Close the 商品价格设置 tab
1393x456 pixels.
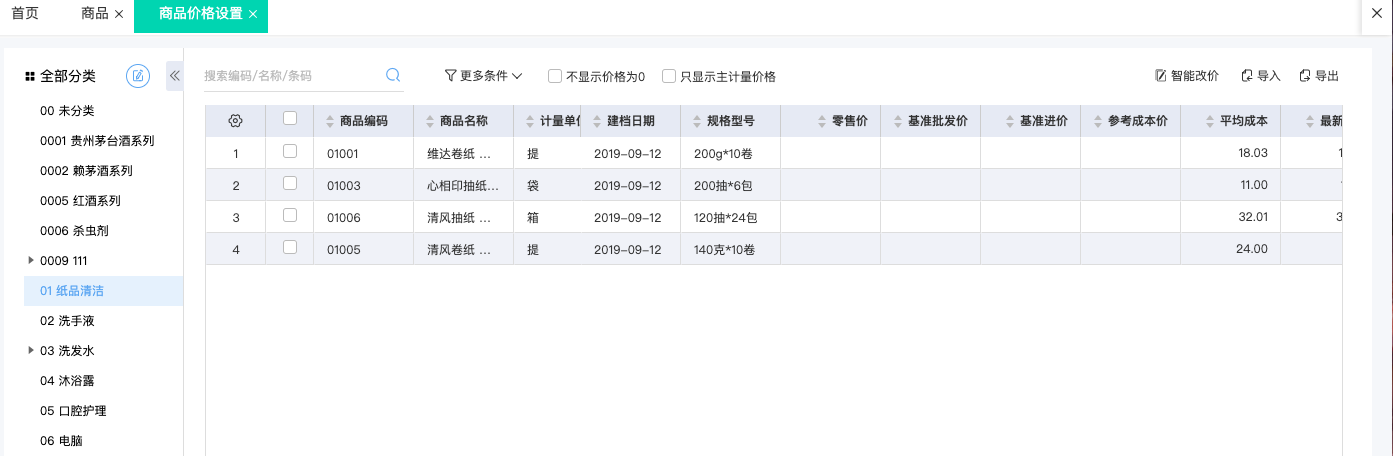pos(253,14)
